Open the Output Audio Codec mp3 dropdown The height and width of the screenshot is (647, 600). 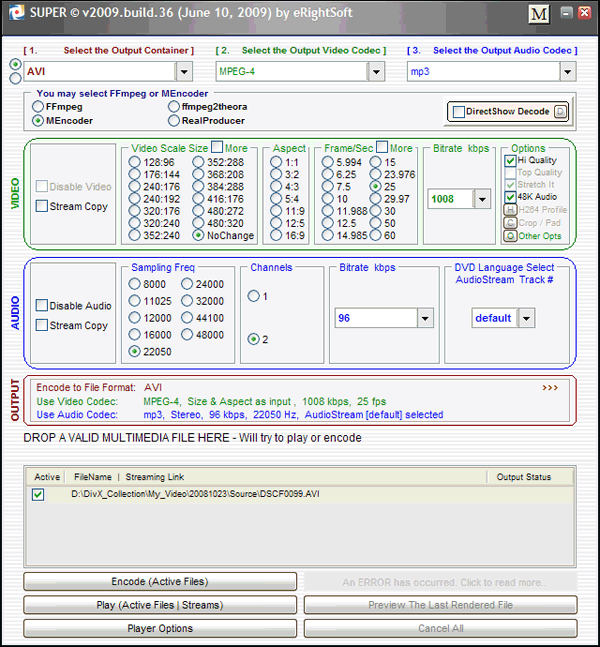point(568,72)
